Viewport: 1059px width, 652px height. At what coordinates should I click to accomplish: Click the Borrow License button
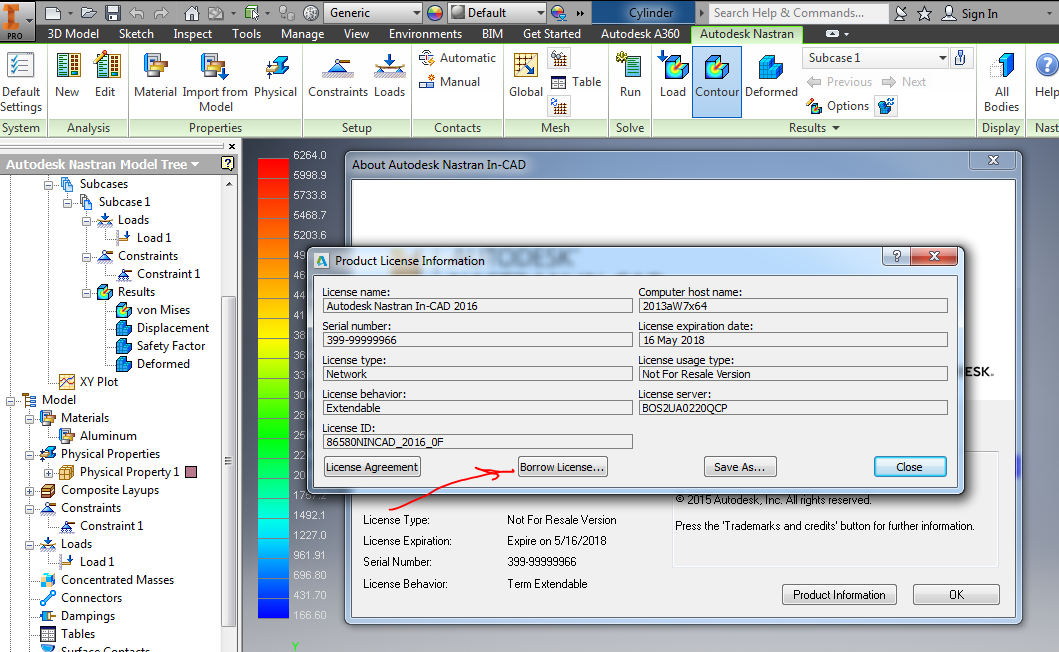[562, 466]
